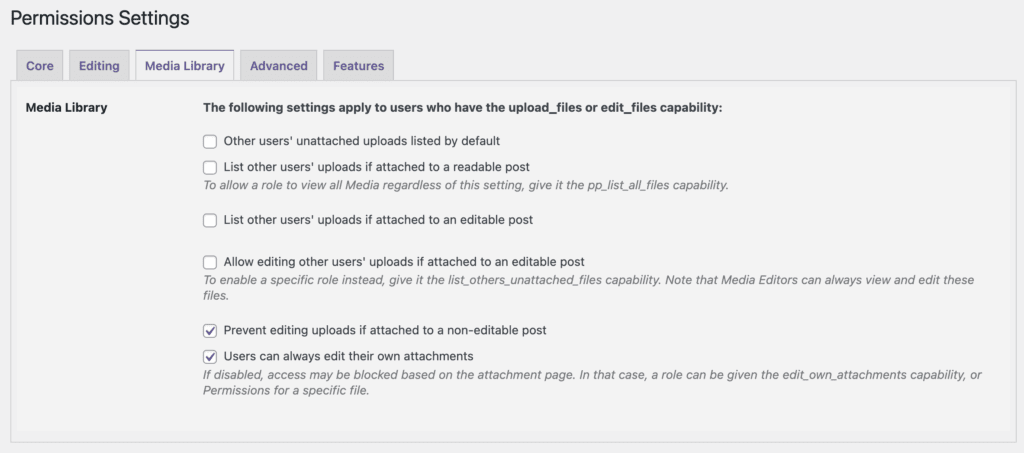Screen dimensions: 1024x453
Task: Click the pp_list_all_files capability help note
Action: pos(466,185)
